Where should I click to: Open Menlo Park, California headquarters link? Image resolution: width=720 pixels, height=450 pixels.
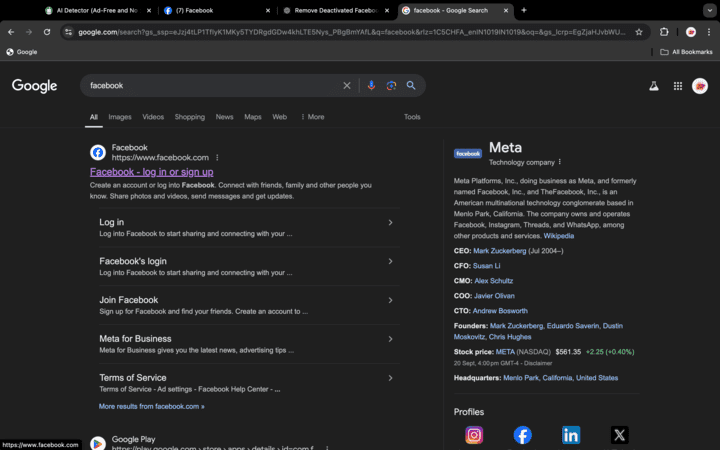(561, 378)
